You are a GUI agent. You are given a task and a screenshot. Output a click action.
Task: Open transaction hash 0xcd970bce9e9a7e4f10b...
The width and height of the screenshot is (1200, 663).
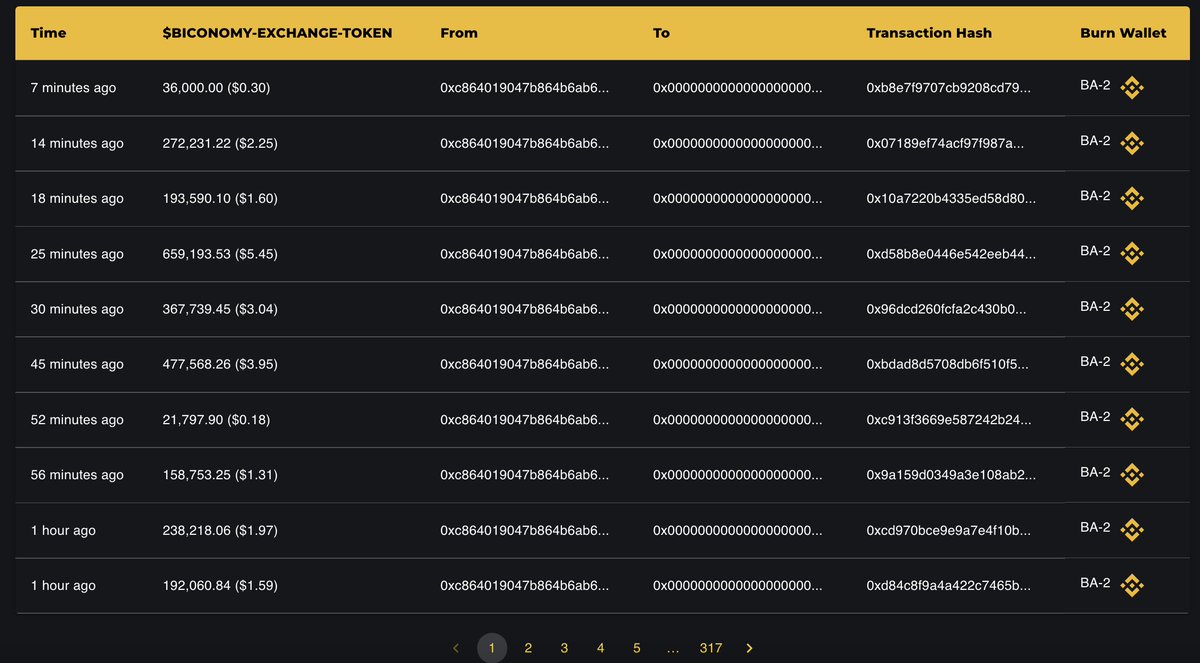(x=948, y=530)
